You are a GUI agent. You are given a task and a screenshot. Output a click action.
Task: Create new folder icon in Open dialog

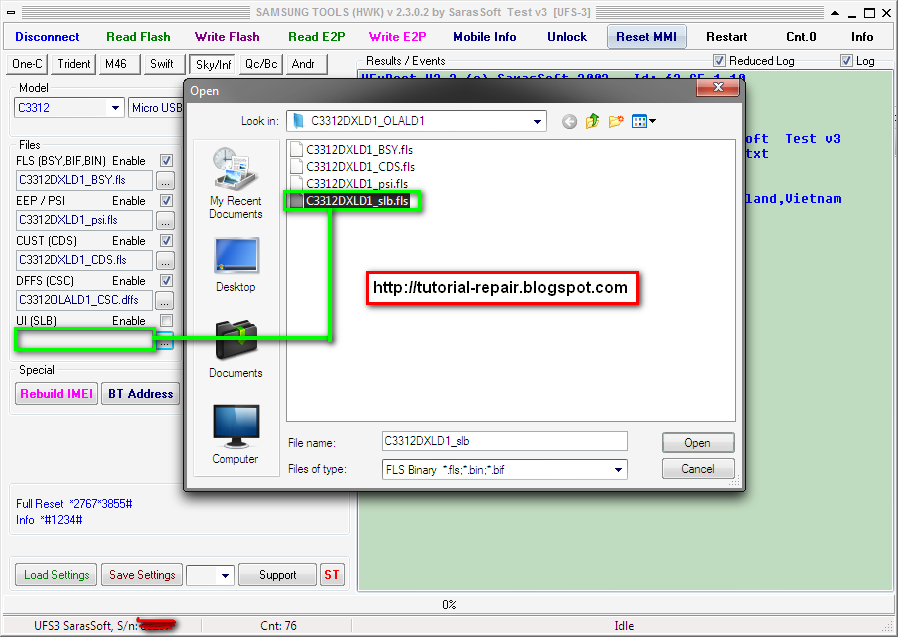click(616, 121)
